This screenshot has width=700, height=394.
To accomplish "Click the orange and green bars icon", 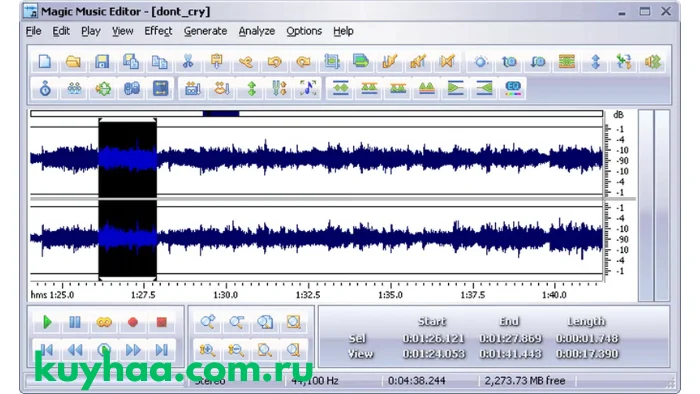I will (x=567, y=62).
